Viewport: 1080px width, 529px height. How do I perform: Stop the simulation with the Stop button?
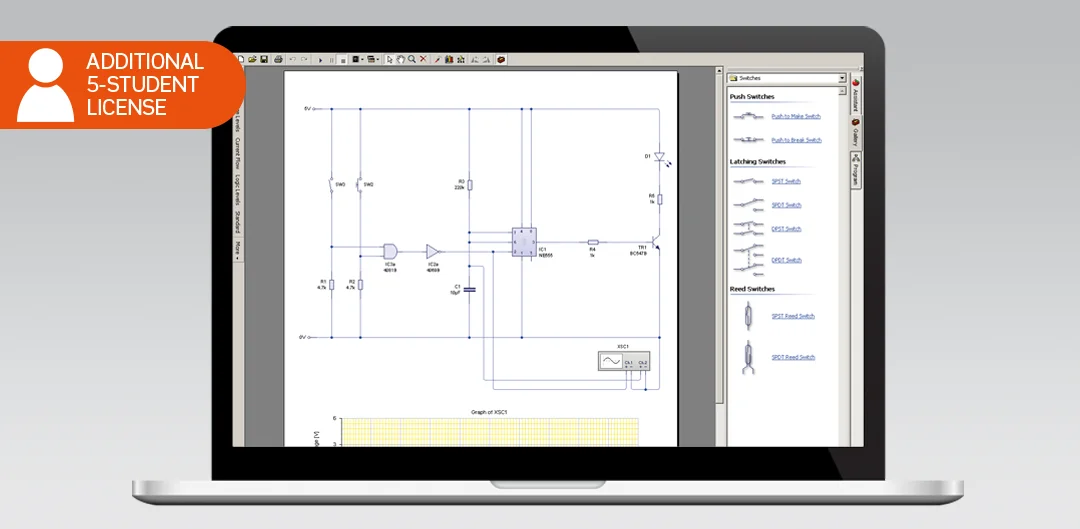[342, 60]
